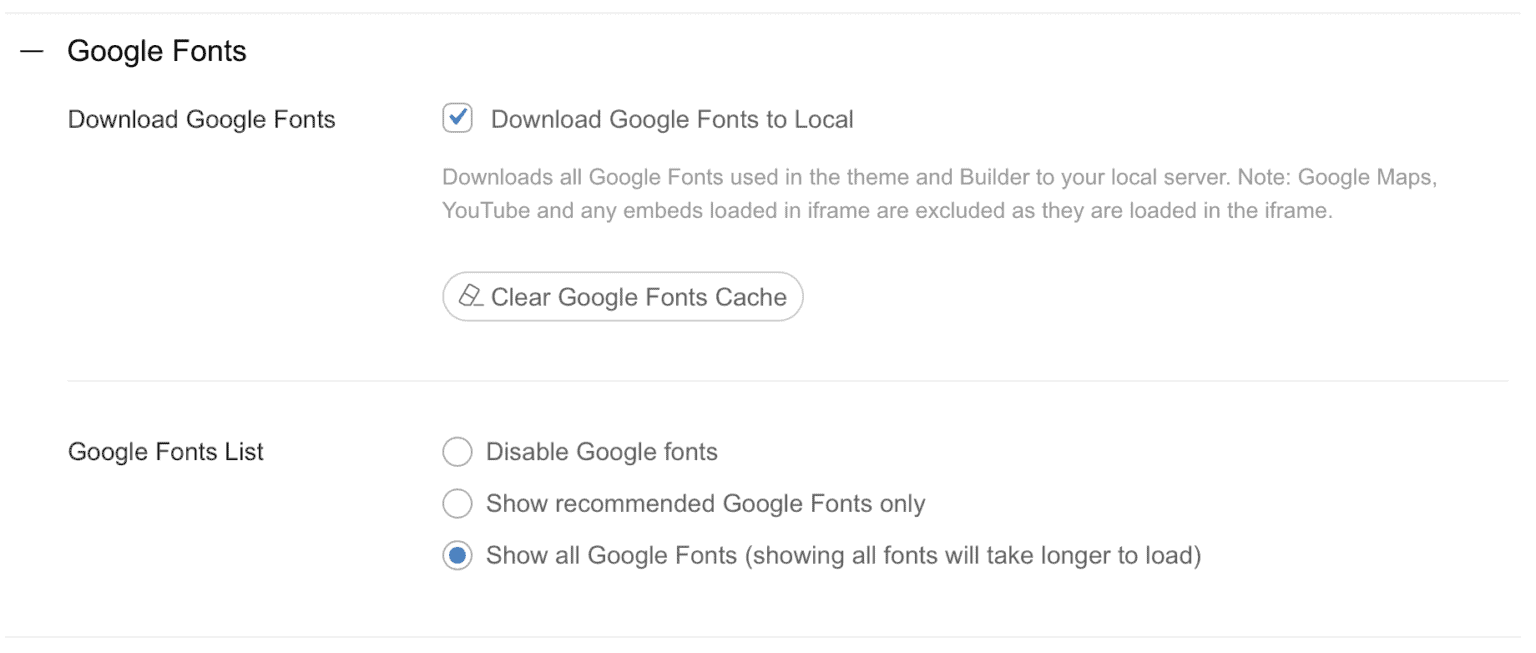Uncheck Download Google Fonts to Local
This screenshot has height=653, width=1536.
point(457,118)
